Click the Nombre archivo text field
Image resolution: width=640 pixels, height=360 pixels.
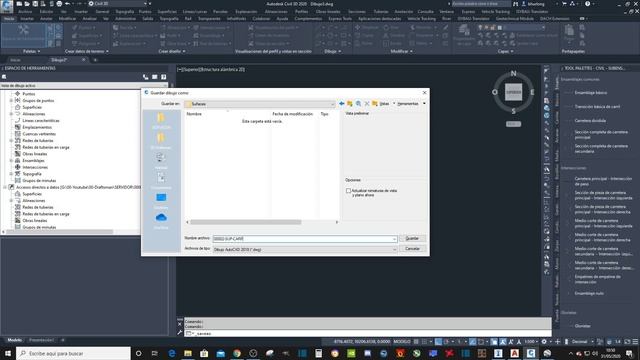click(x=304, y=239)
